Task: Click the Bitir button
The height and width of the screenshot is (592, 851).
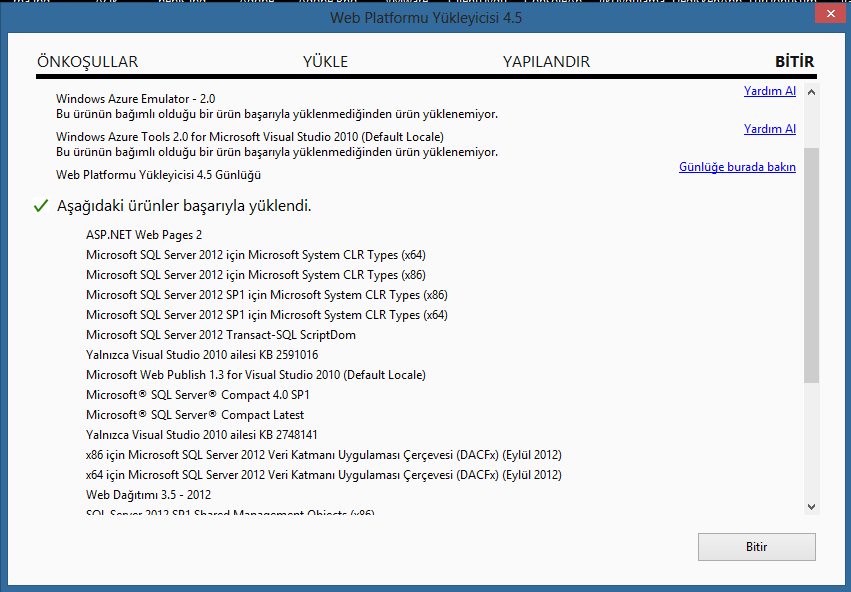Action: click(x=757, y=546)
